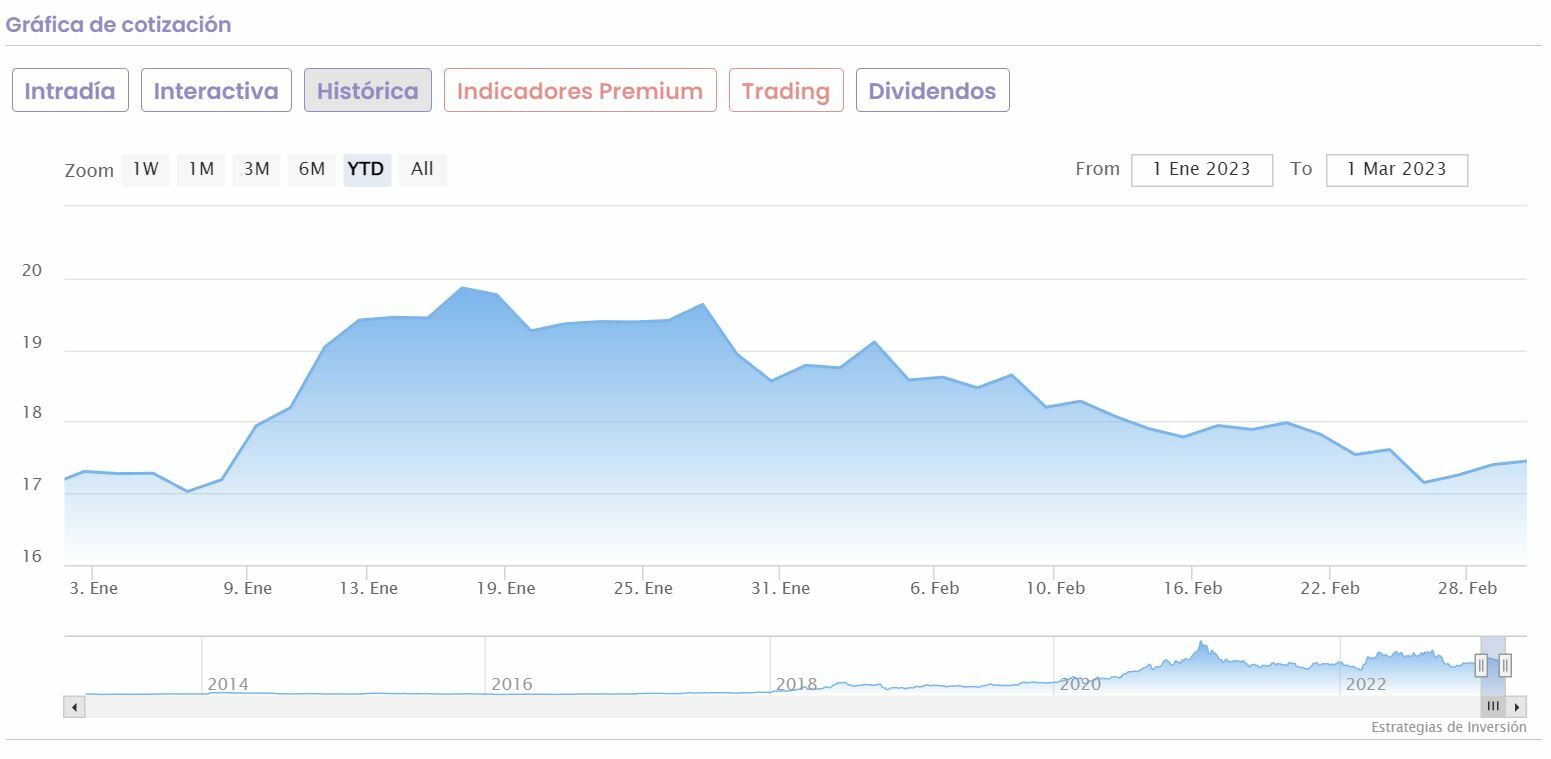Click the navigator scroll left arrow
The width and height of the screenshot is (1551, 759).
pyautogui.click(x=74, y=707)
